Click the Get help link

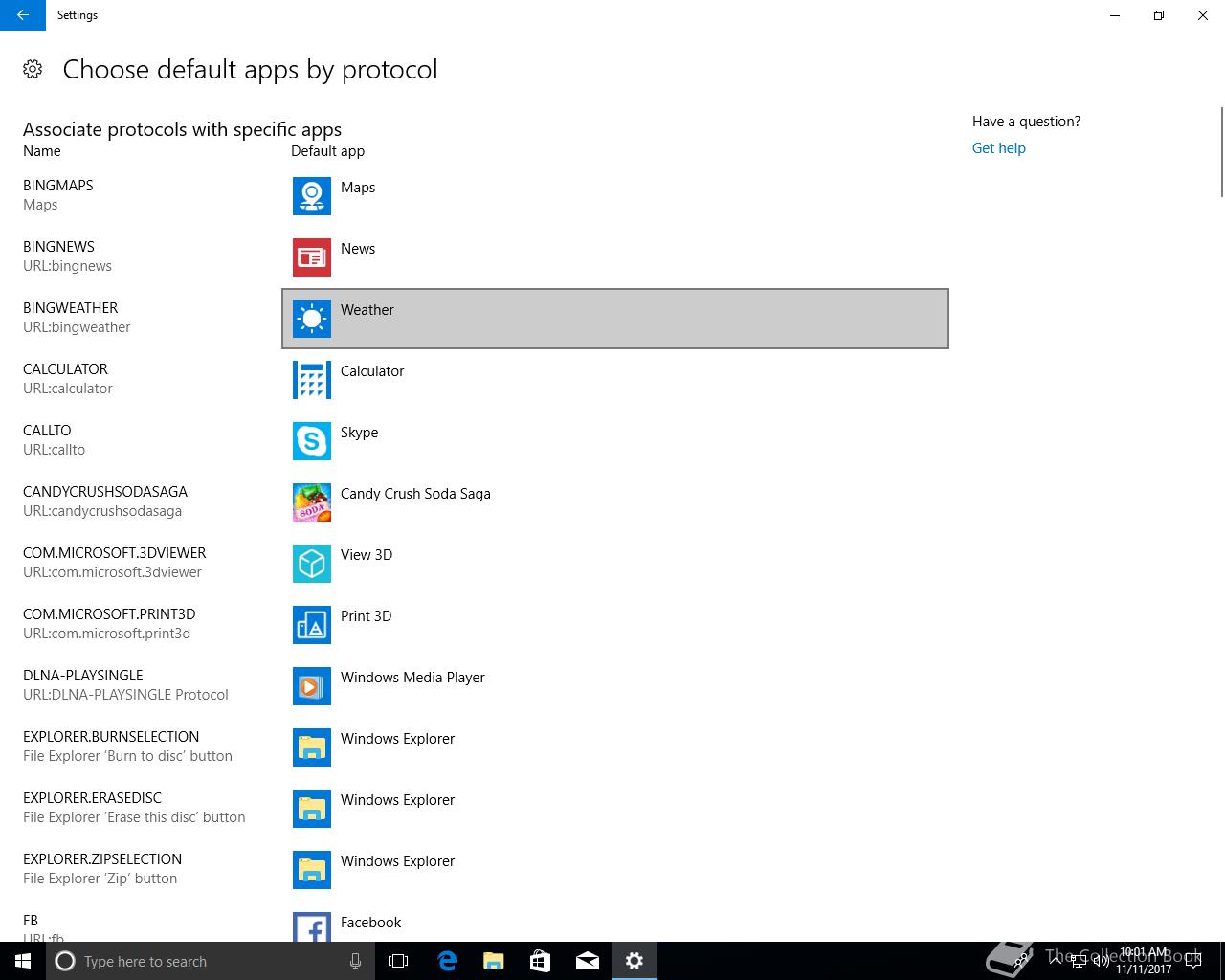pyautogui.click(x=998, y=148)
